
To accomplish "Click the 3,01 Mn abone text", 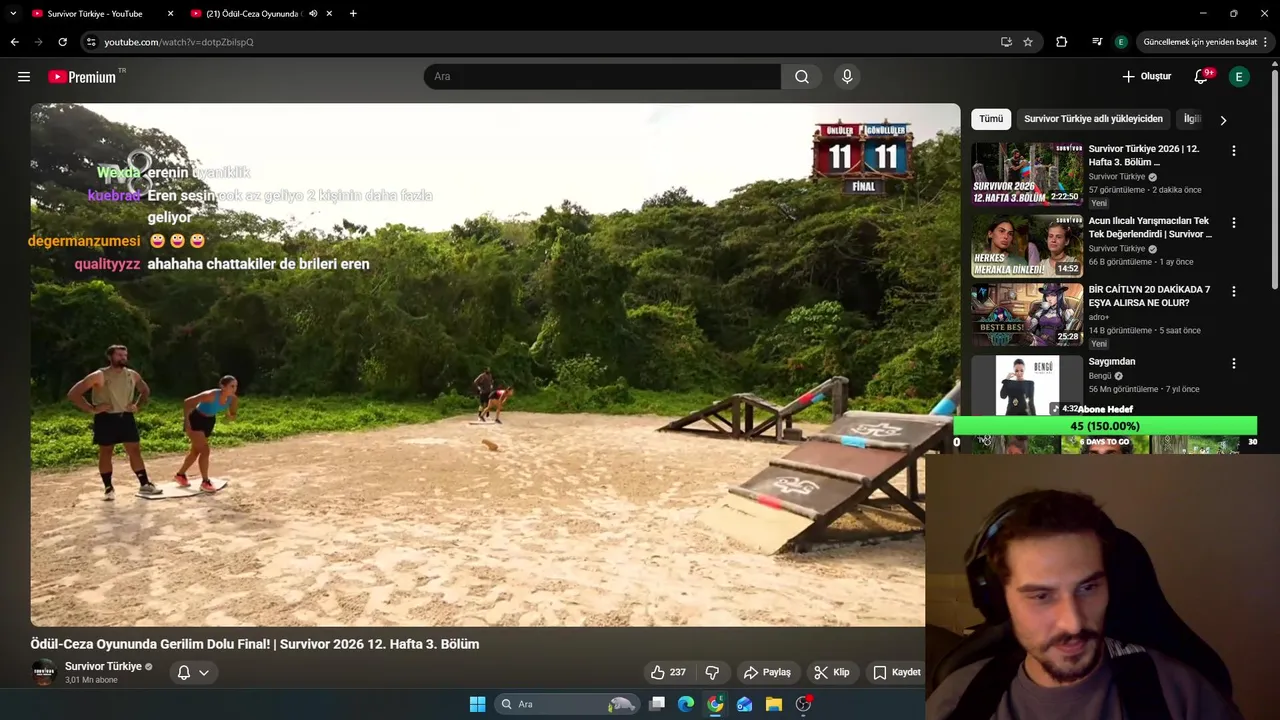I will [91, 680].
